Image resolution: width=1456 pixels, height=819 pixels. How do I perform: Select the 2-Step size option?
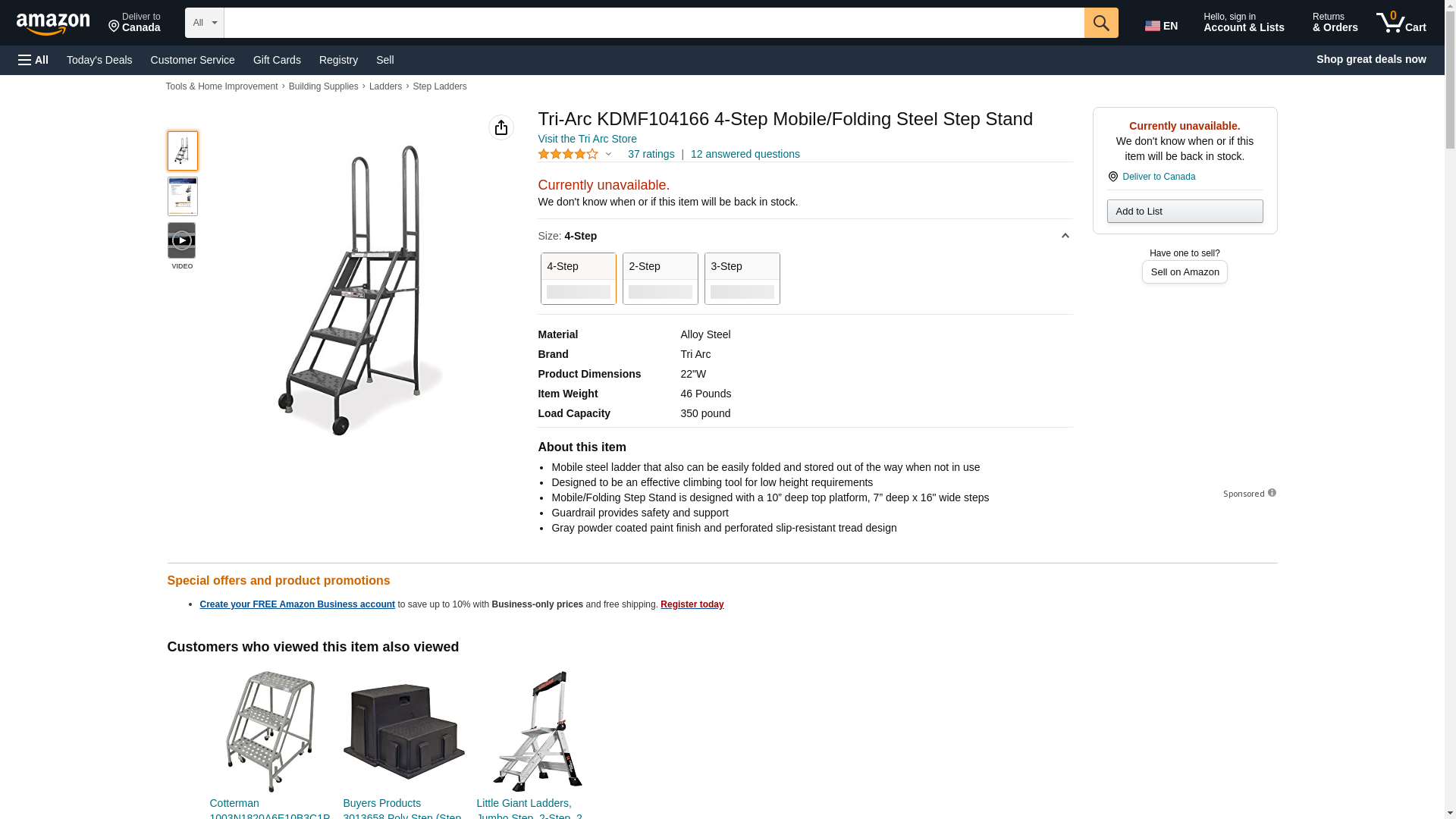coord(660,278)
